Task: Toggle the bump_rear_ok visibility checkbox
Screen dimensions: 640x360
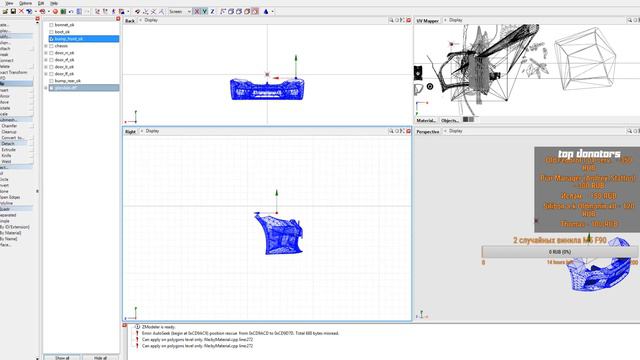Action: [x=51, y=81]
